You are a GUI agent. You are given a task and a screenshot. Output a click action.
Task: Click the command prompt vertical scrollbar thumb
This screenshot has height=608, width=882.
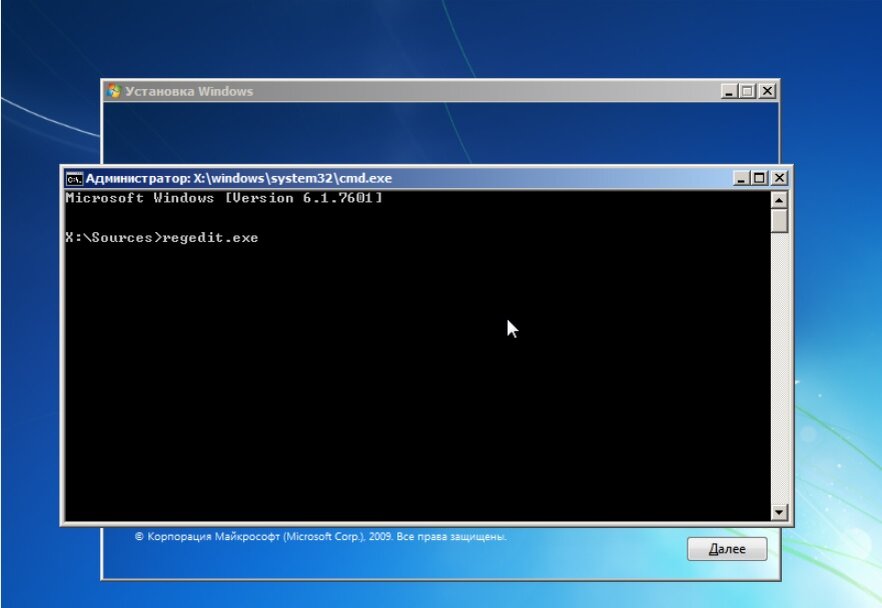point(779,220)
